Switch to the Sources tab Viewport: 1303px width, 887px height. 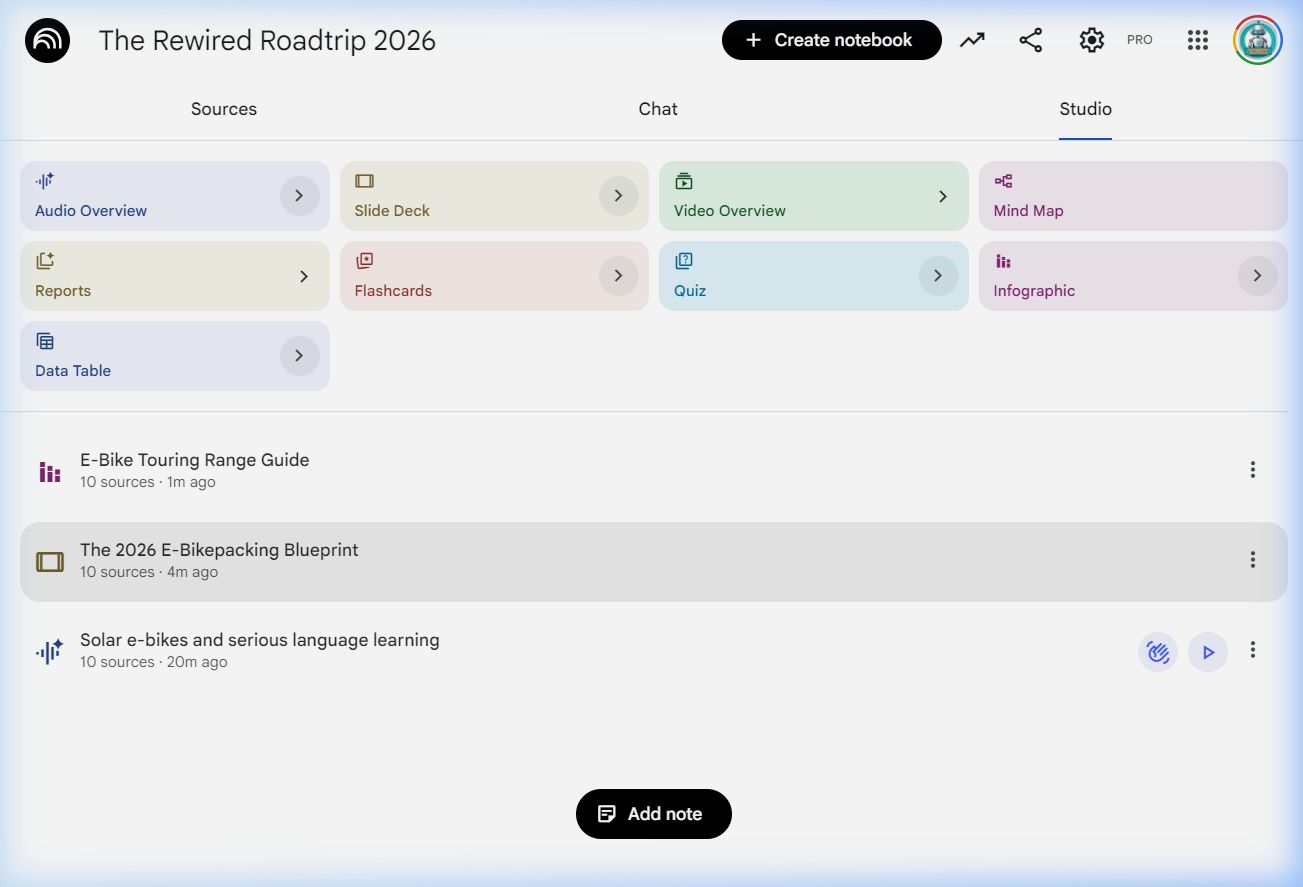pyautogui.click(x=224, y=109)
